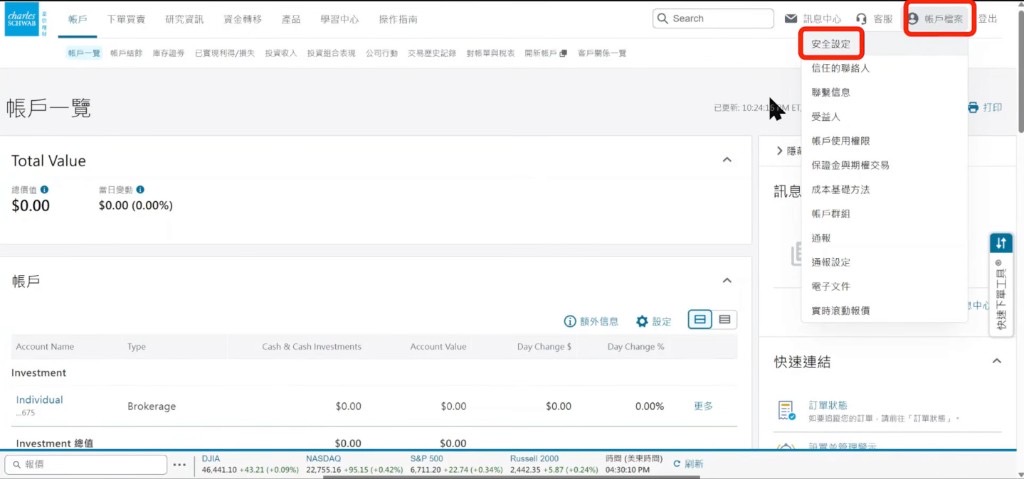Image resolution: width=1024 pixels, height=479 pixels.
Task: Open the 帳戶檔案 profile menu
Action: (x=936, y=19)
